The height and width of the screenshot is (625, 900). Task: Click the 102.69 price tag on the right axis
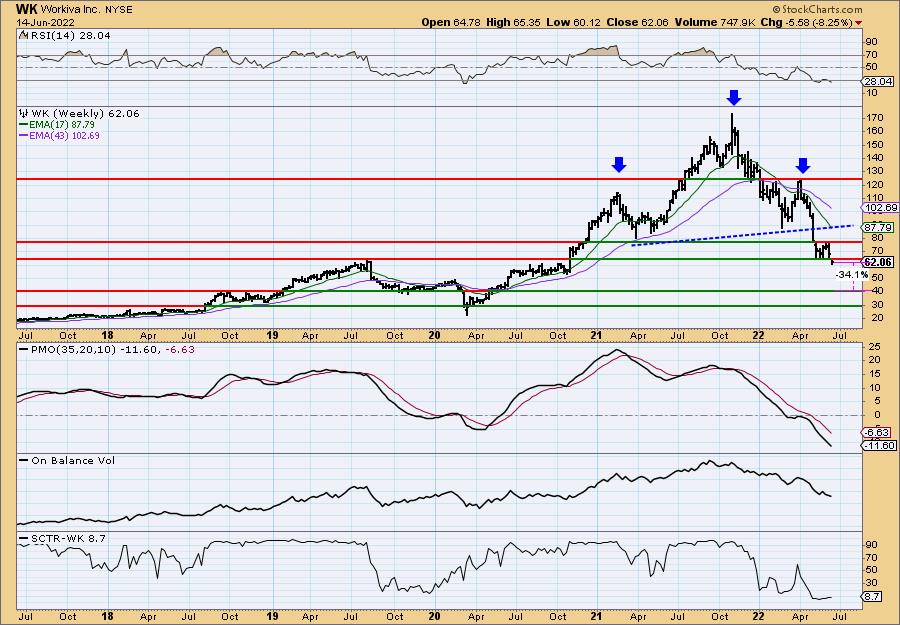click(x=880, y=207)
